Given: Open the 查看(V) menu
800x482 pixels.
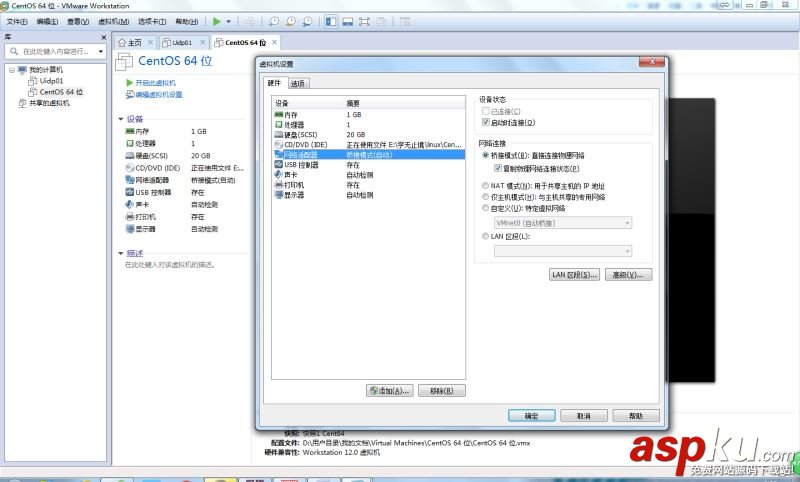Looking at the screenshot, I should pyautogui.click(x=78, y=21).
